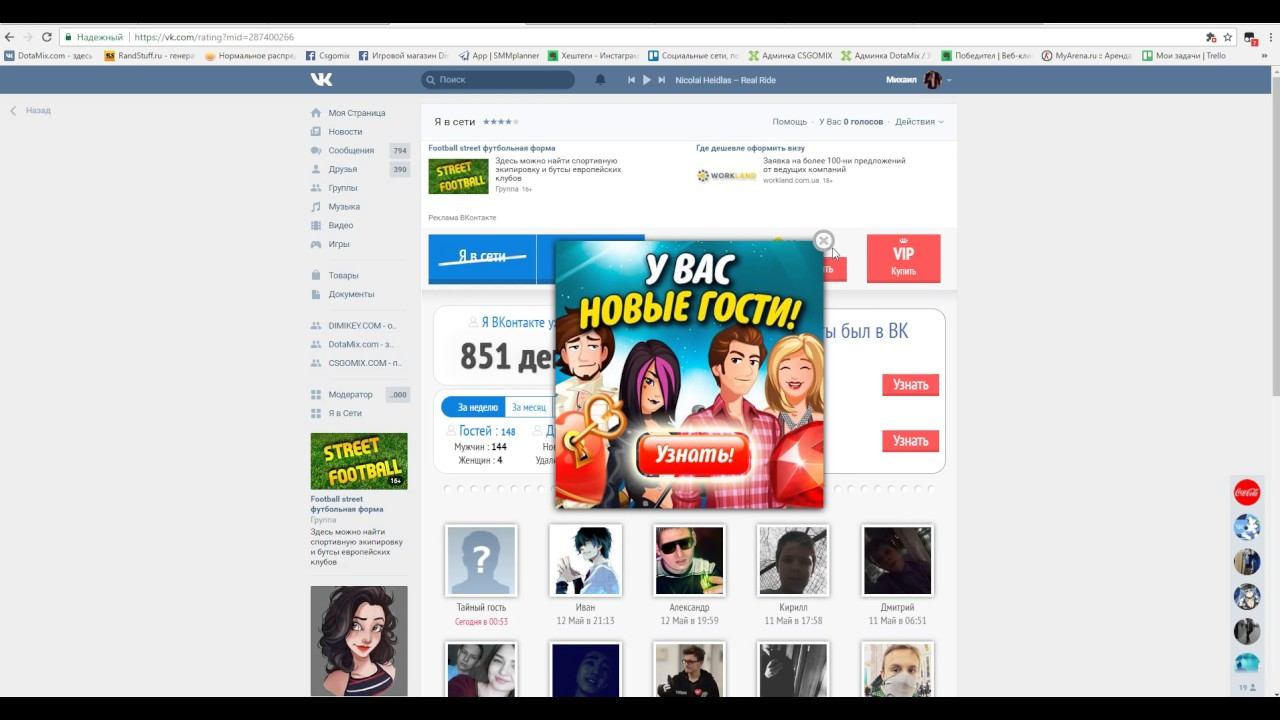
Task: Click the Workland ad logo
Action: (727, 176)
